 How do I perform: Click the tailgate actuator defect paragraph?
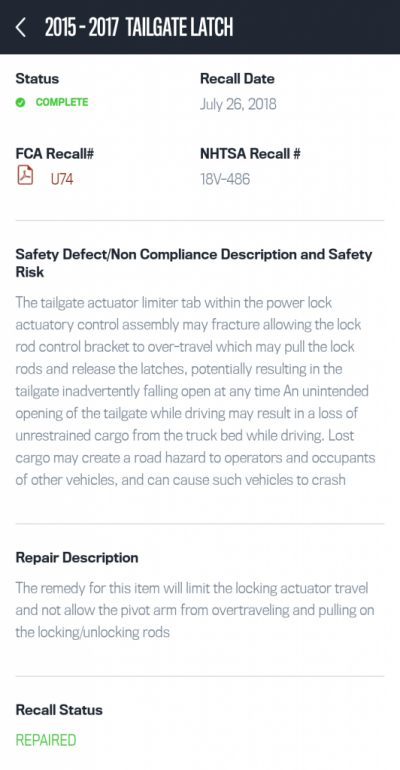tap(195, 391)
